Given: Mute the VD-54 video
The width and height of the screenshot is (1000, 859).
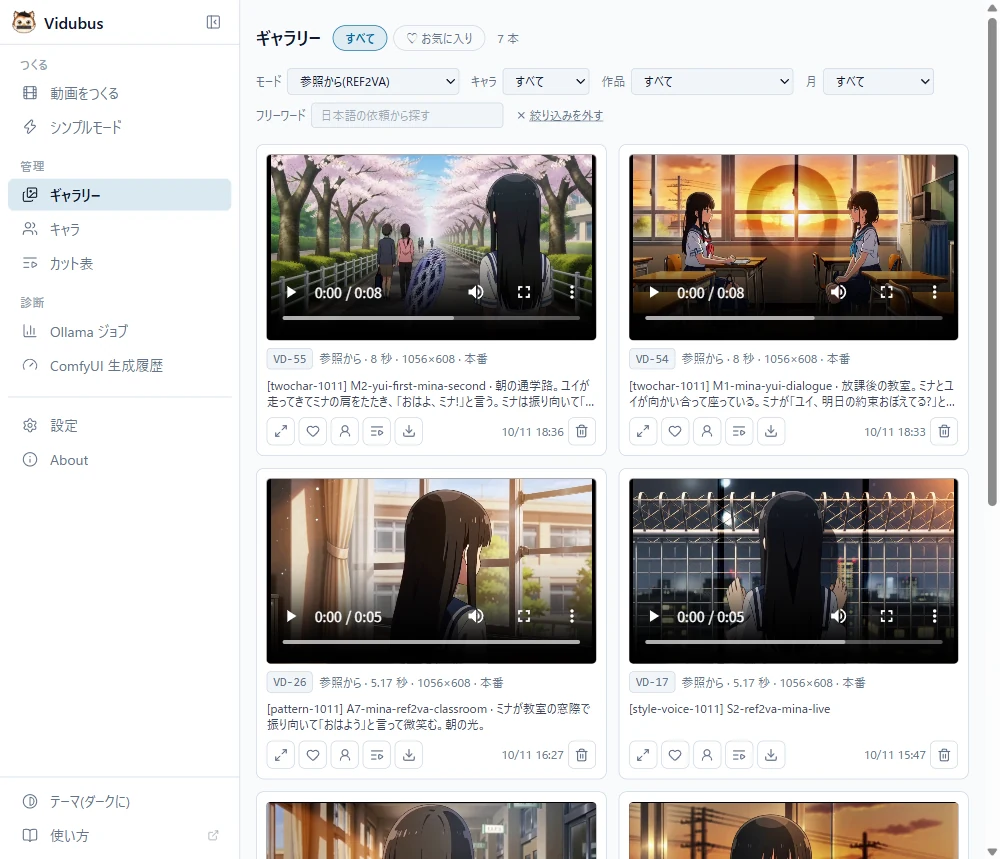Looking at the screenshot, I should click(838, 292).
